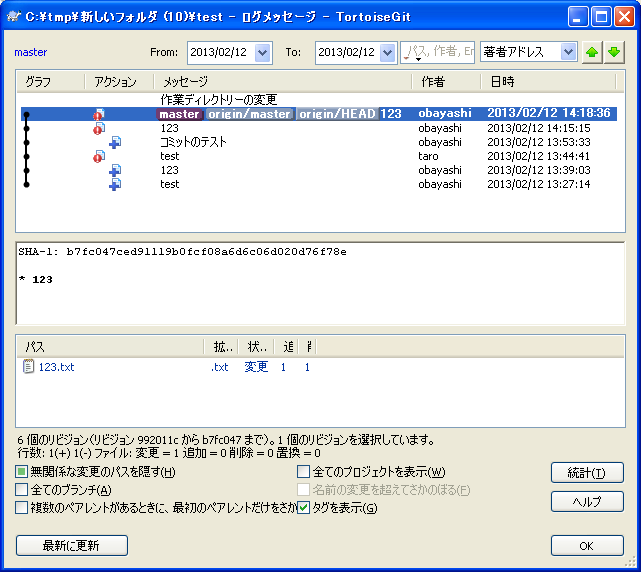Uncheck the タグを表示 checkbox

point(304,508)
